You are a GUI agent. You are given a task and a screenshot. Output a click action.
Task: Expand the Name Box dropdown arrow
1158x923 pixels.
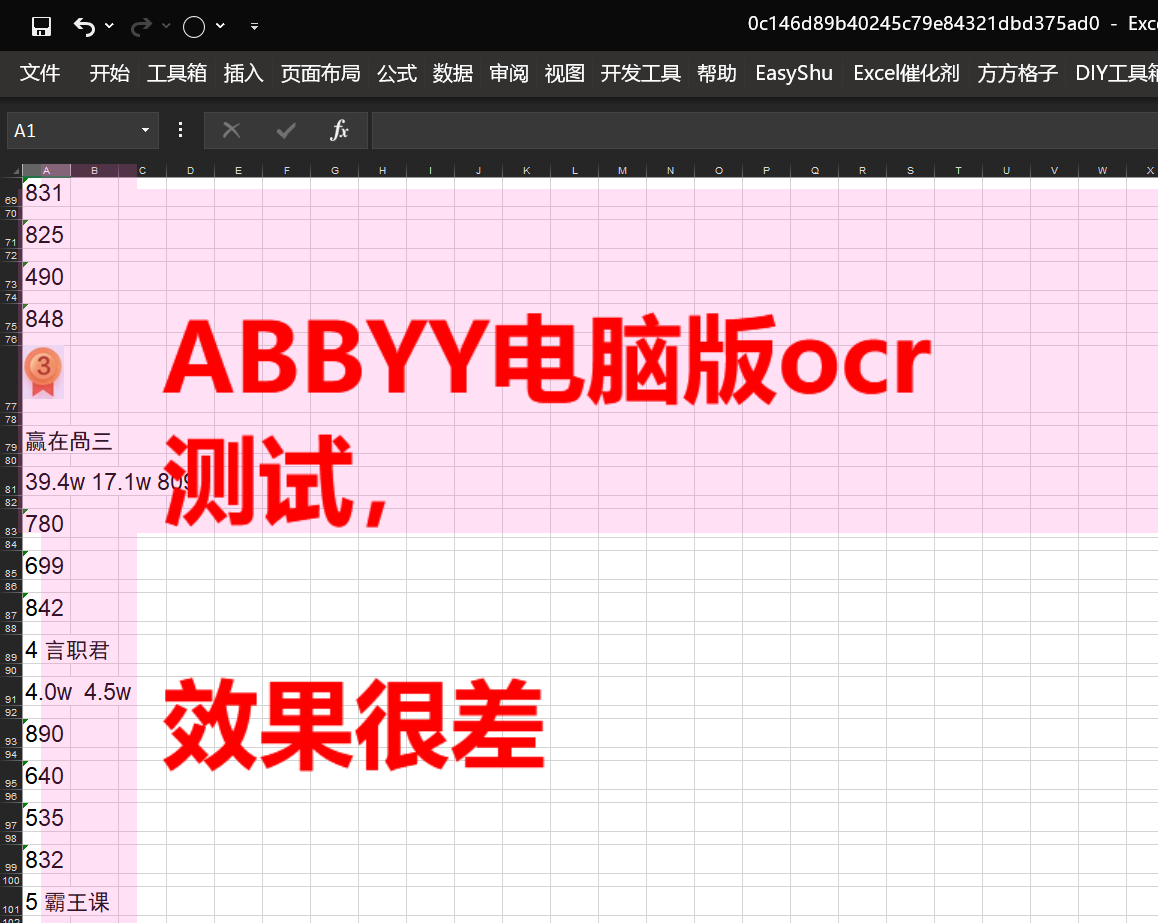(x=145, y=131)
